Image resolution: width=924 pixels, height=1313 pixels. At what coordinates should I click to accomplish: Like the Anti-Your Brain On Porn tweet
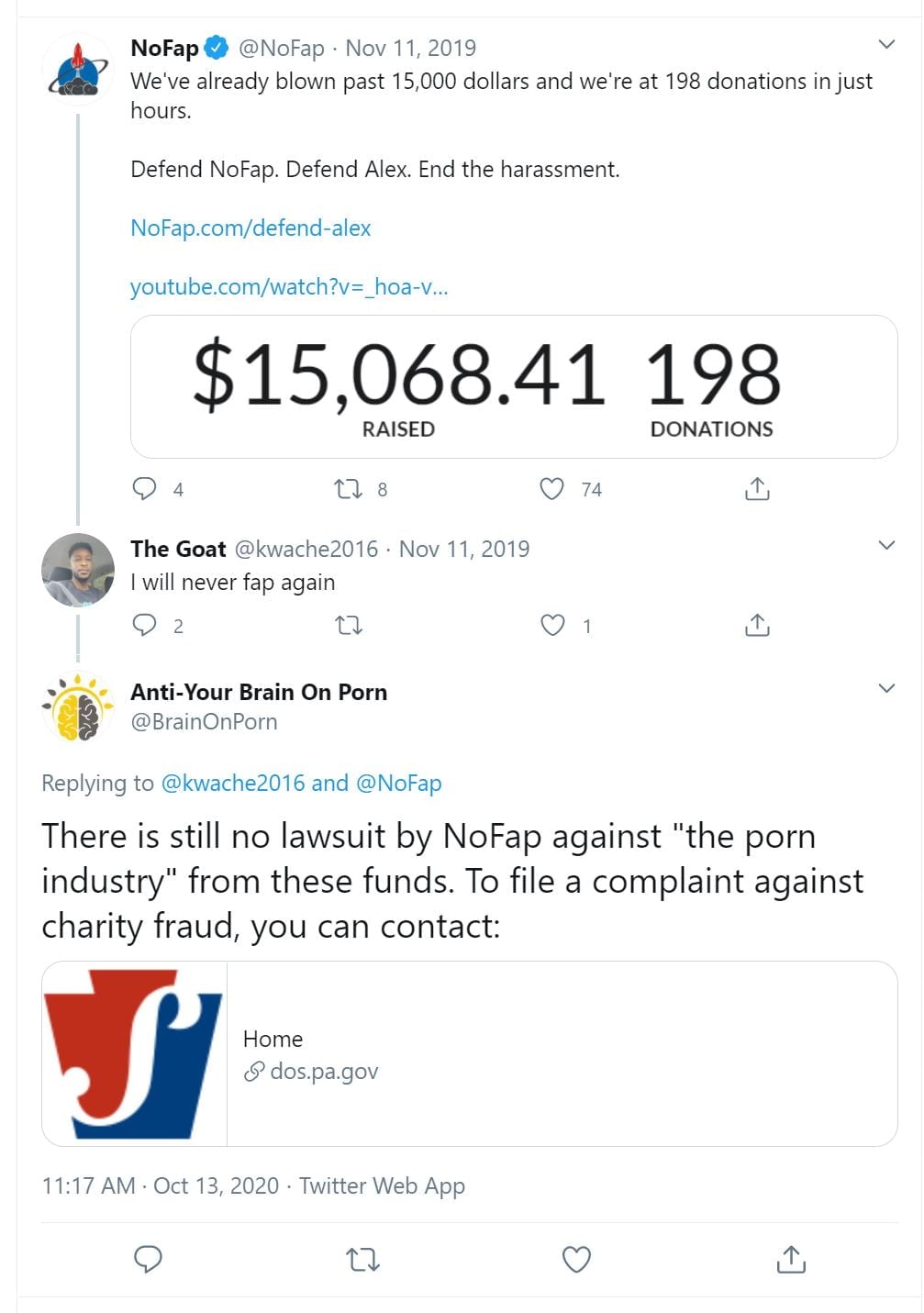tap(576, 1260)
